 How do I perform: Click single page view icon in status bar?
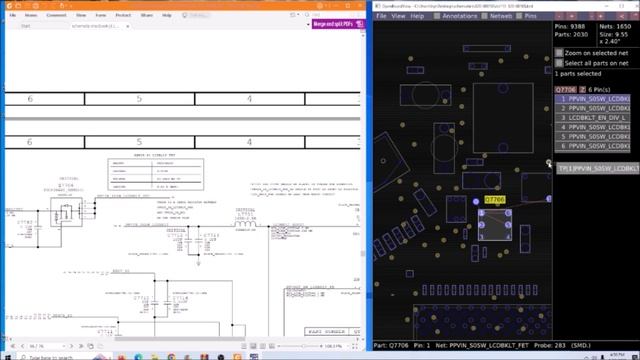click(x=244, y=346)
